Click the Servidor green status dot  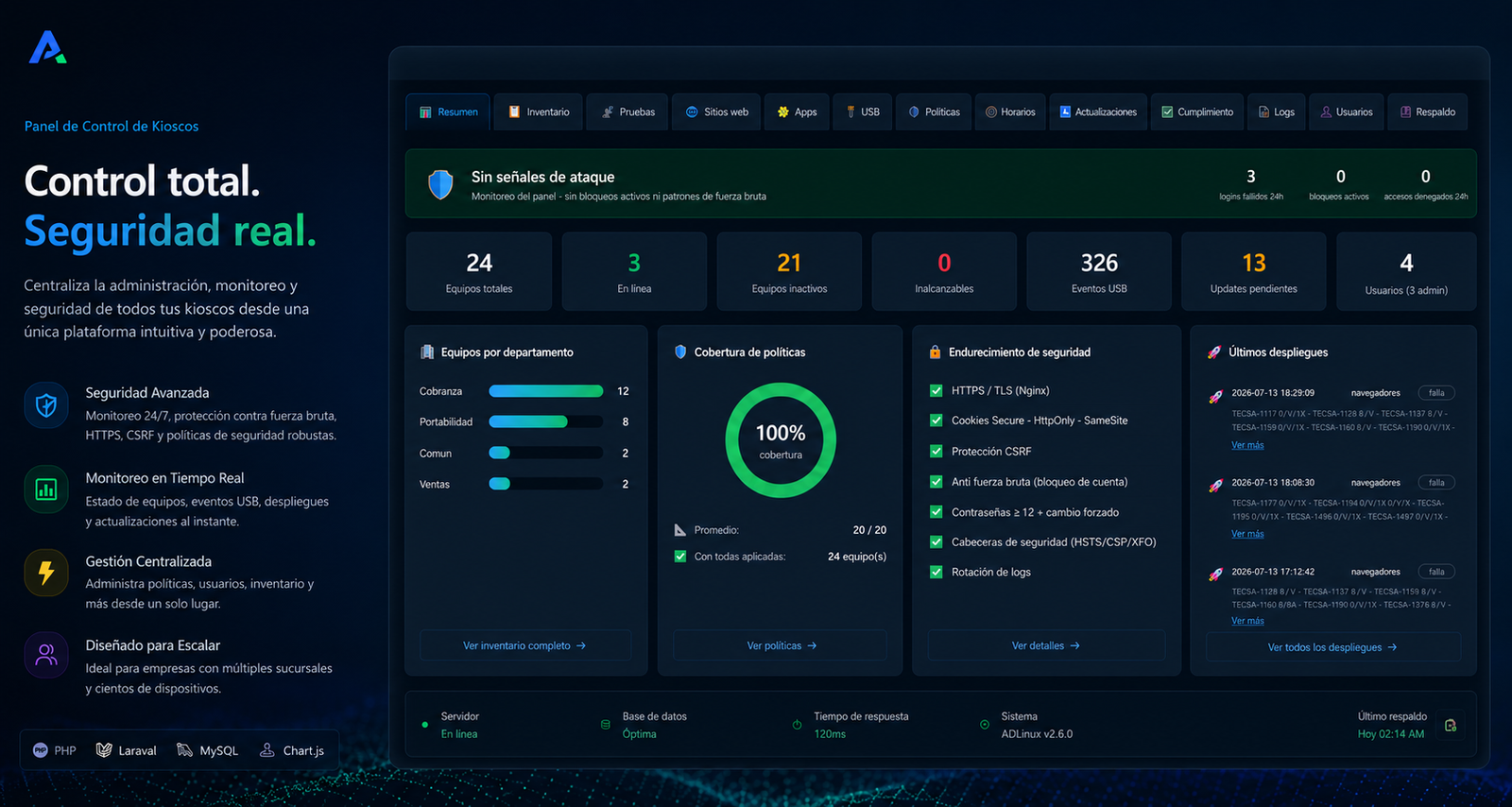[425, 725]
